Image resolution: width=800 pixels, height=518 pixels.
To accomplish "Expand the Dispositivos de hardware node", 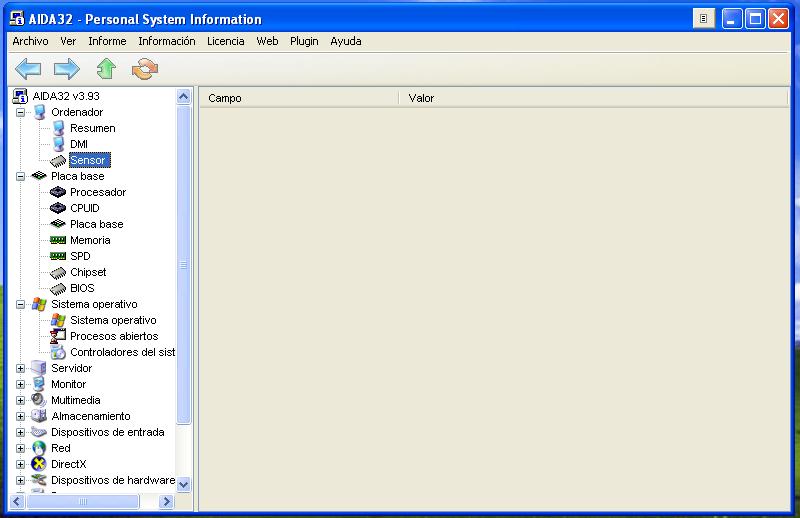I will point(20,480).
